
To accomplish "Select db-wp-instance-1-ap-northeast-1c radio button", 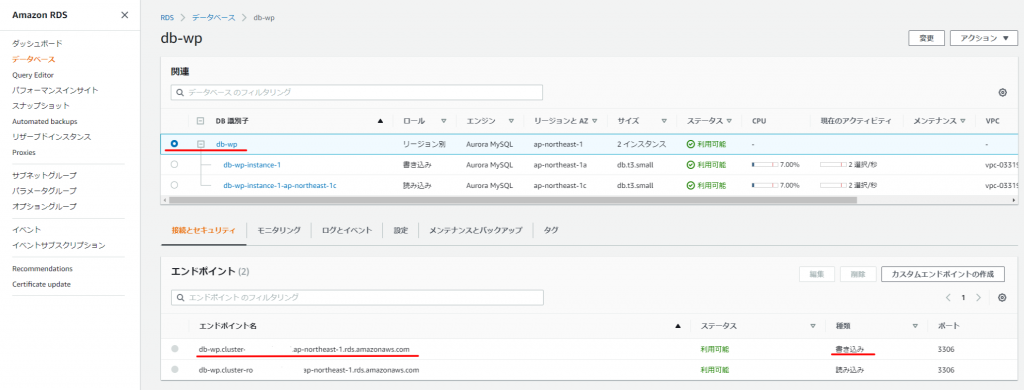I will pos(174,185).
